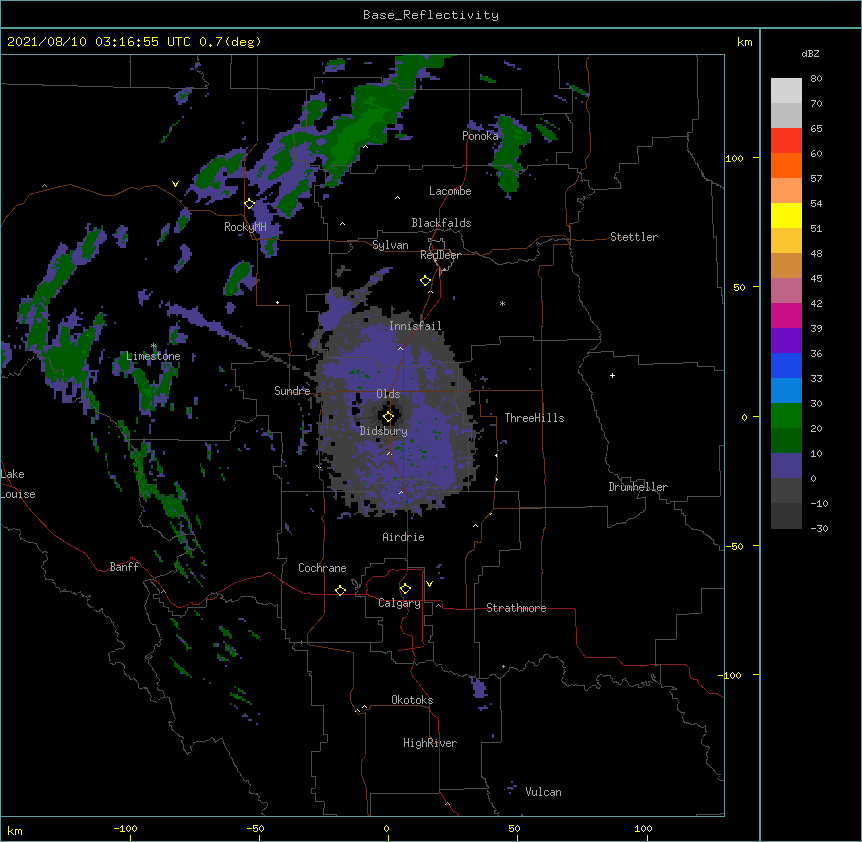This screenshot has height=842, width=862.
Task: Click the Vulcan label
Action: [543, 792]
